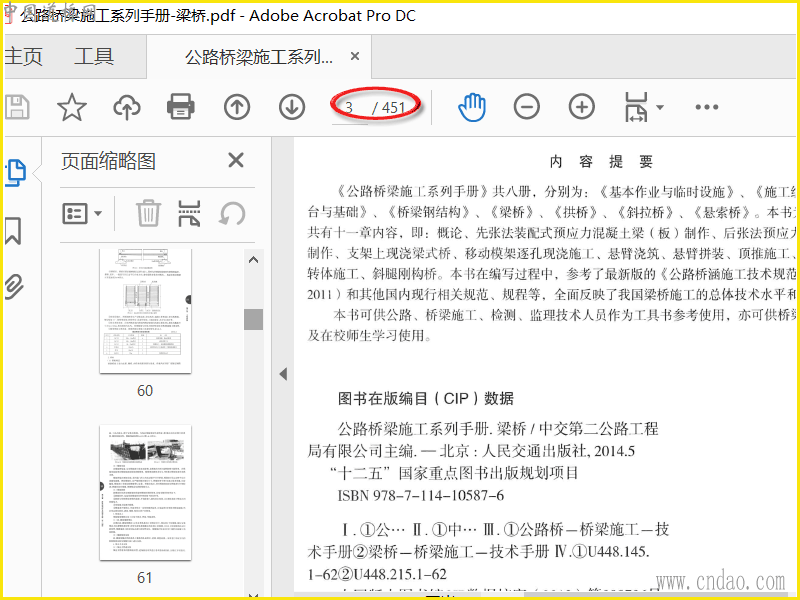
Task: Click the page number input field
Action: (350, 108)
